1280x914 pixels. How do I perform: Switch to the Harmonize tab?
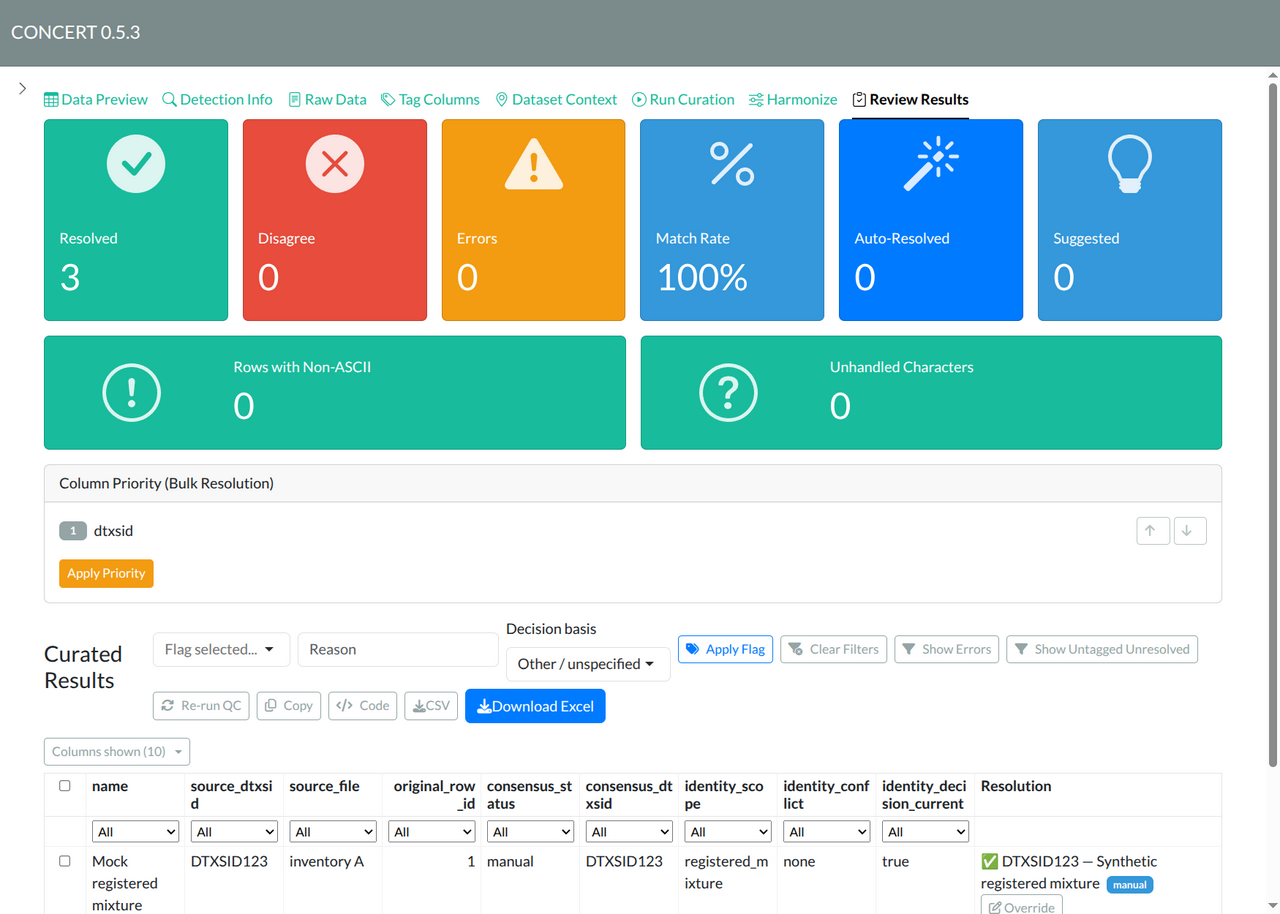pyautogui.click(x=793, y=99)
